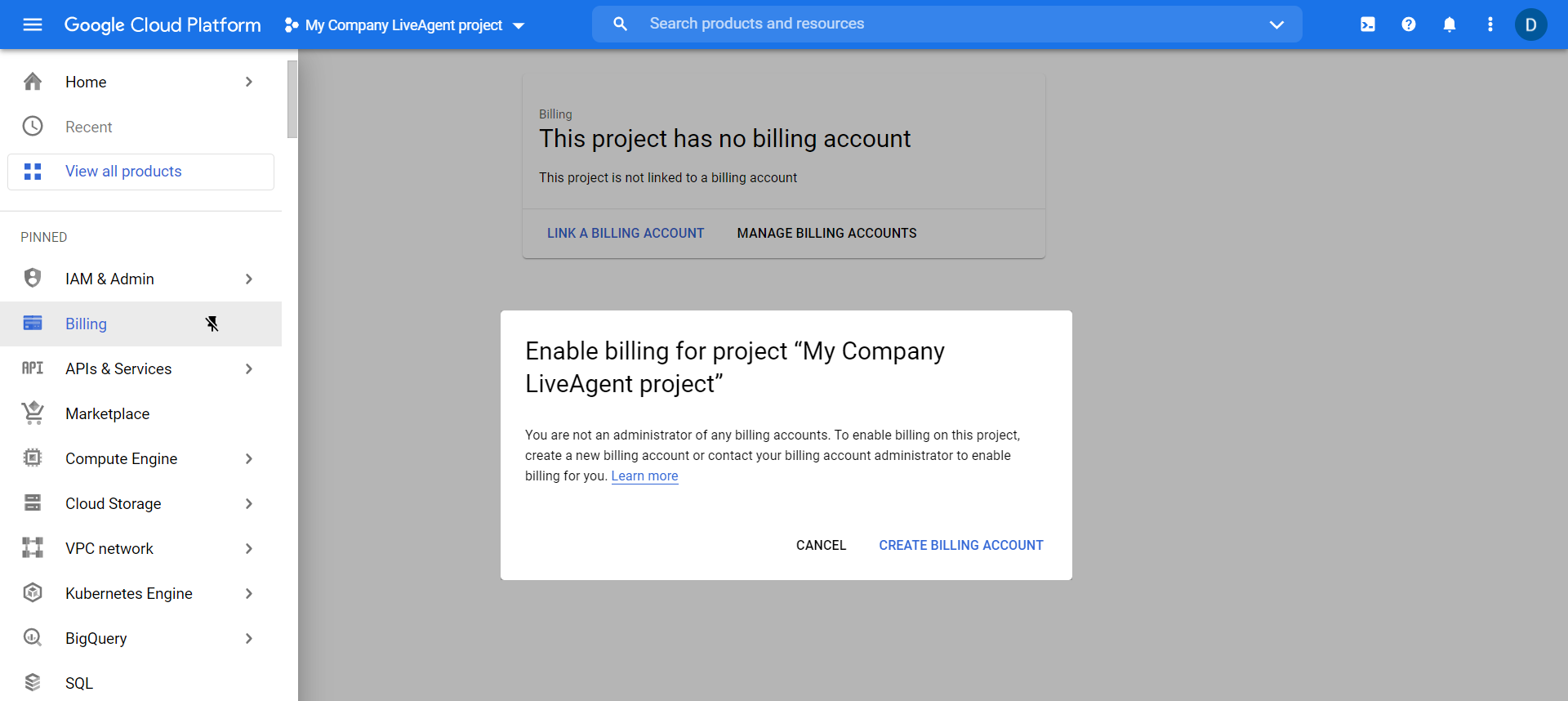Expand the Cloud Storage submenu chevron
Screen dimensions: 1568x701
coord(249,503)
